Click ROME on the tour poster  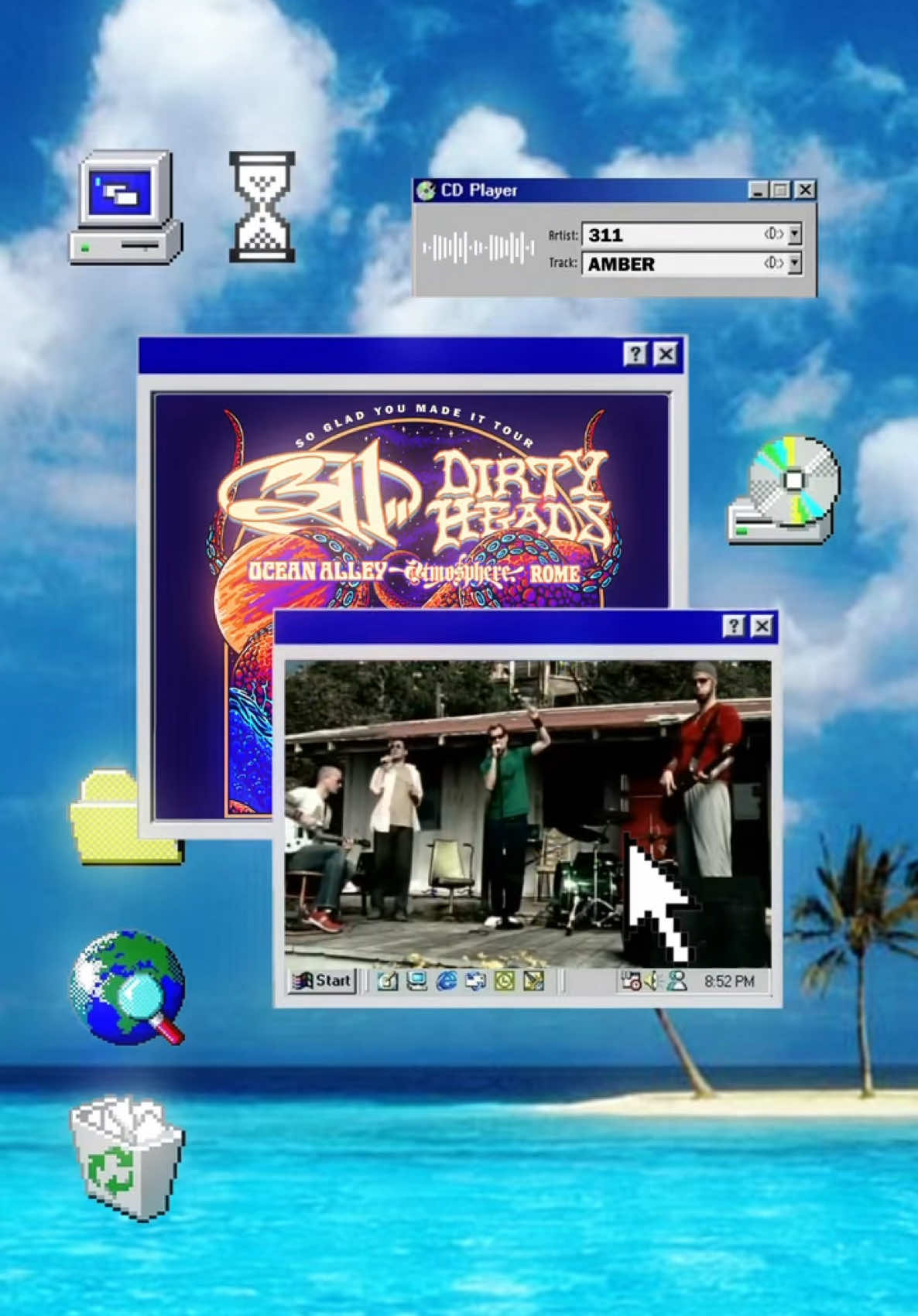554,573
